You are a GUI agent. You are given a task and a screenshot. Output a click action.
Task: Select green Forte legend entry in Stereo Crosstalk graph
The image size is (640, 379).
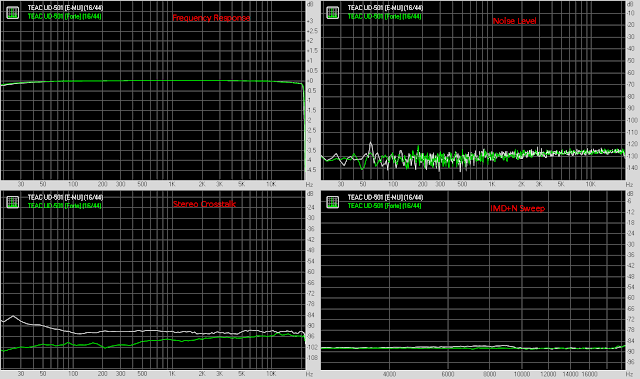click(x=64, y=206)
